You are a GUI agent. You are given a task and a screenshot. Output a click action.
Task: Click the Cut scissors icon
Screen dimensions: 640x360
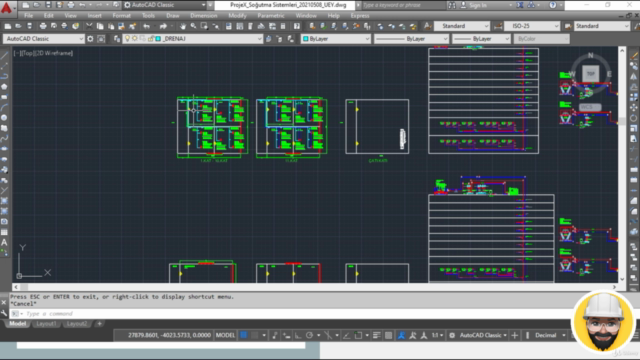(89, 26)
